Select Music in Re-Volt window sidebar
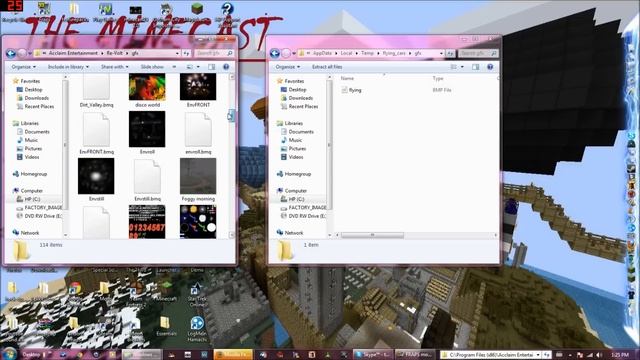This screenshot has height=360, width=640. click(x=27, y=140)
